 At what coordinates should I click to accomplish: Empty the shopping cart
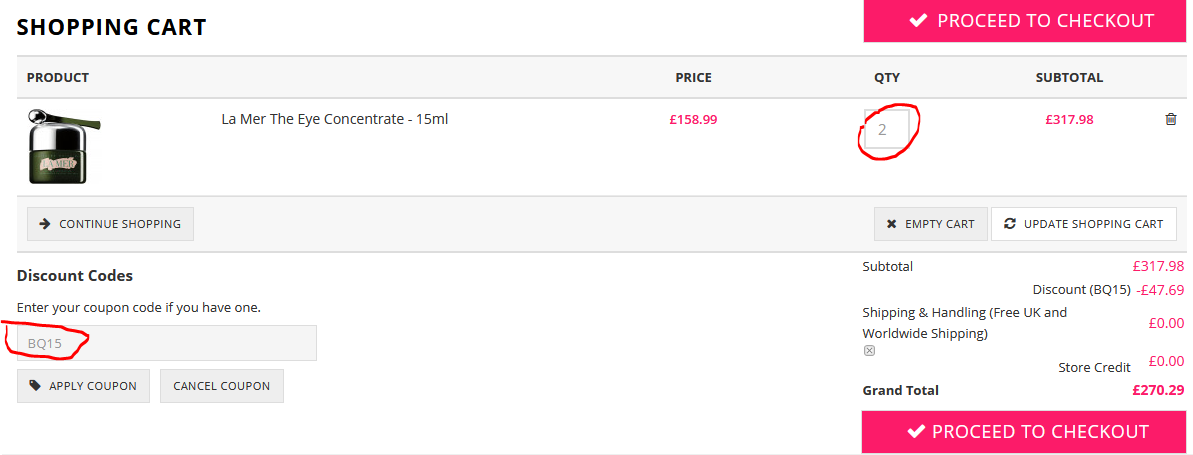[x=931, y=224]
